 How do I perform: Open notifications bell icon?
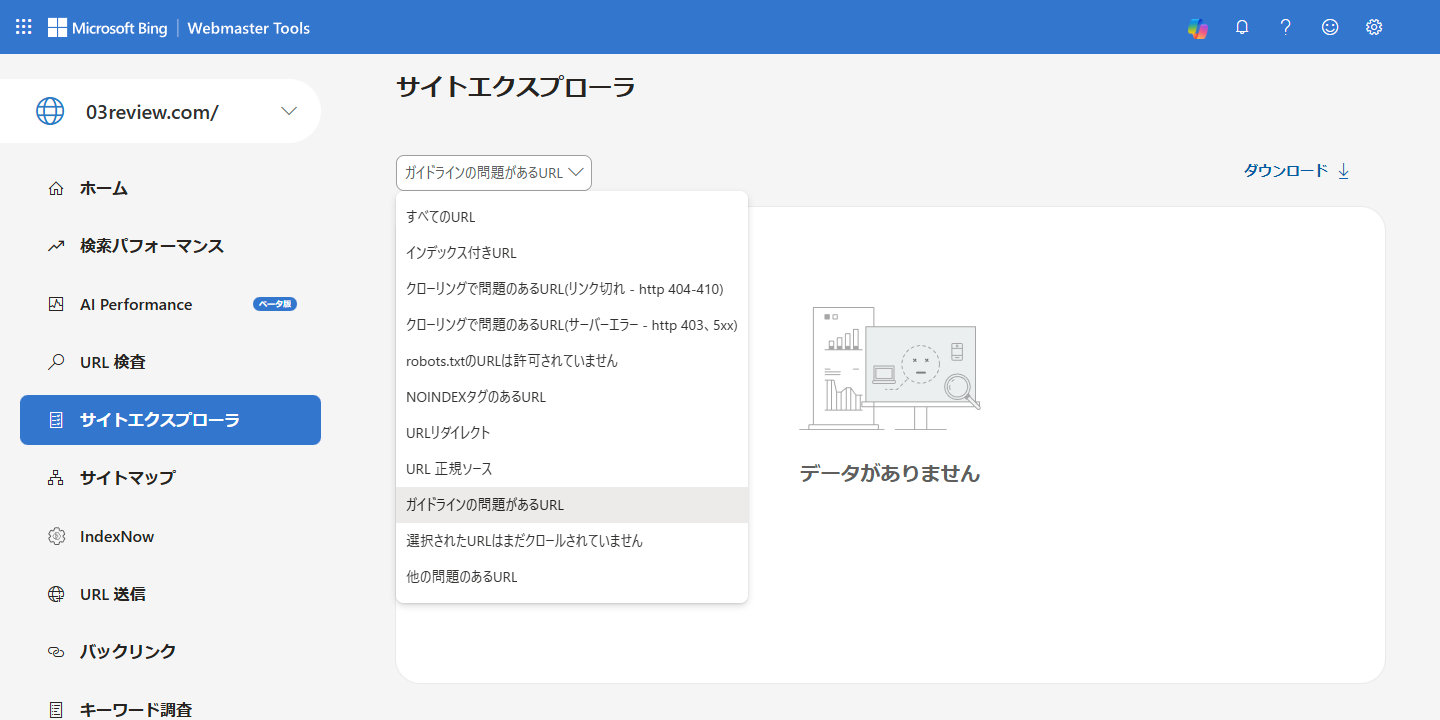click(1242, 28)
